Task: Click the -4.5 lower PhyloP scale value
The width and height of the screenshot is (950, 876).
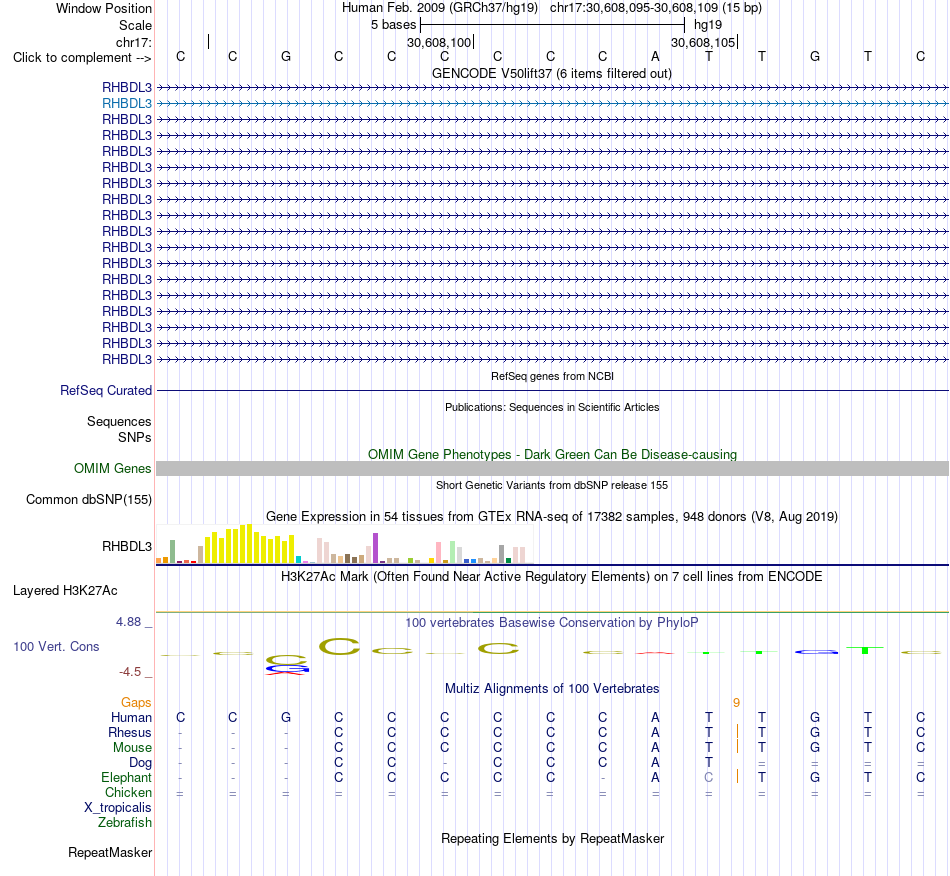Action: coord(130,672)
